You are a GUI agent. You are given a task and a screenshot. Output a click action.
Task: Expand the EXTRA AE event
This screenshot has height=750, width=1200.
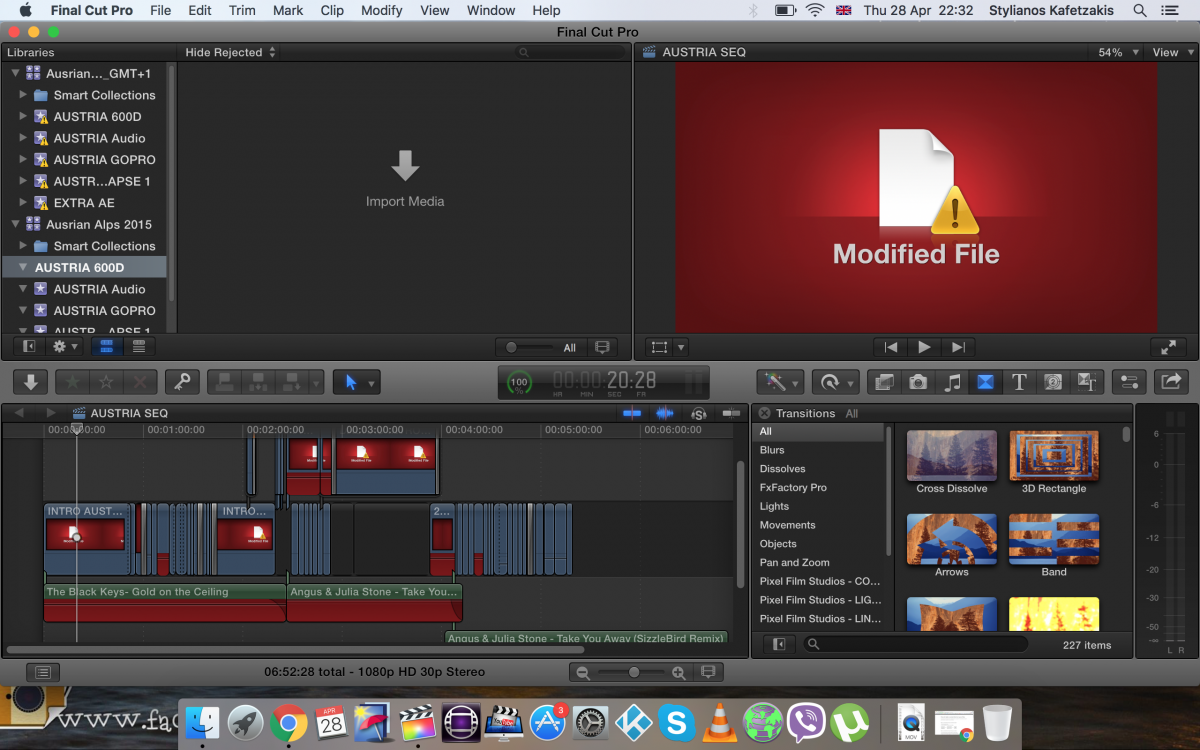pyautogui.click(x=24, y=203)
